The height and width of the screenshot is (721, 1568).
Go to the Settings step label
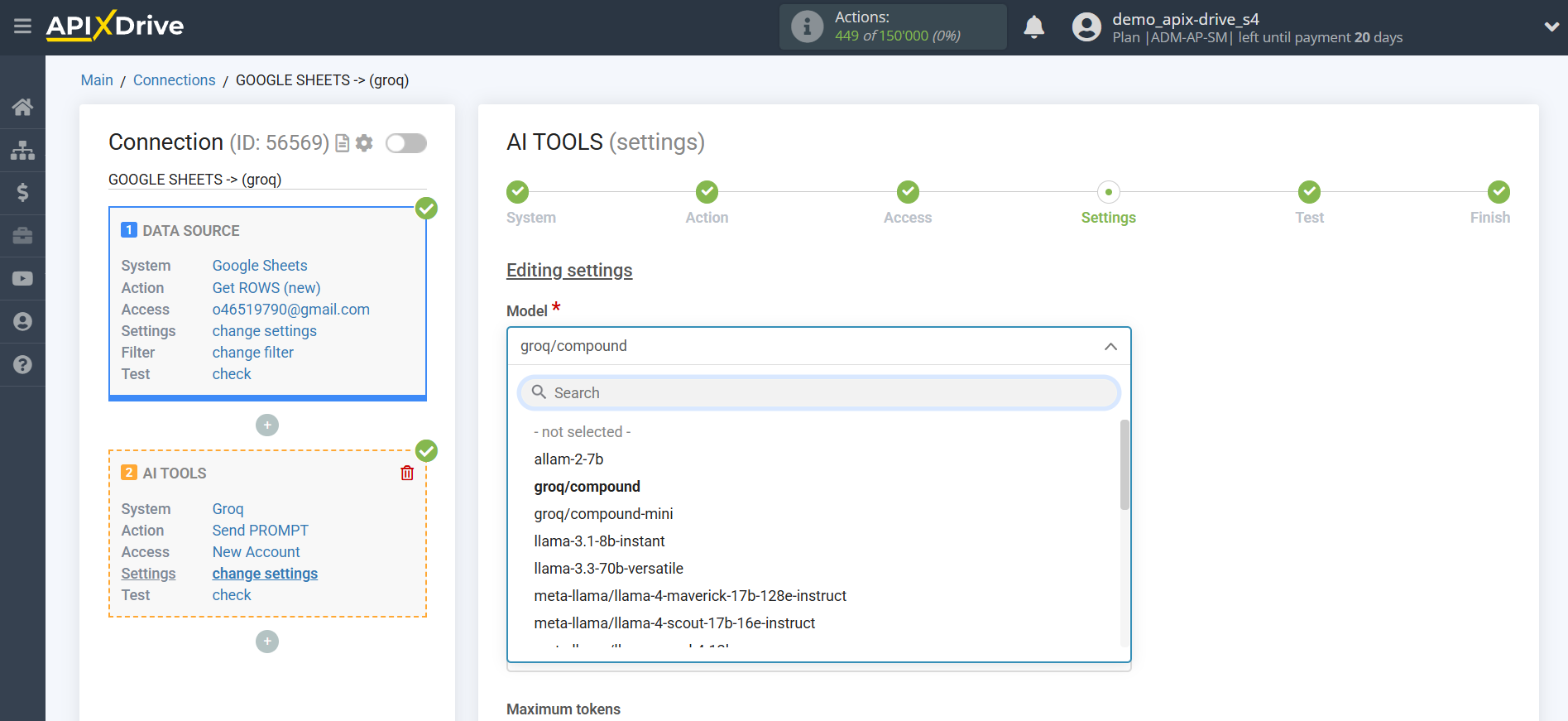(x=1109, y=218)
